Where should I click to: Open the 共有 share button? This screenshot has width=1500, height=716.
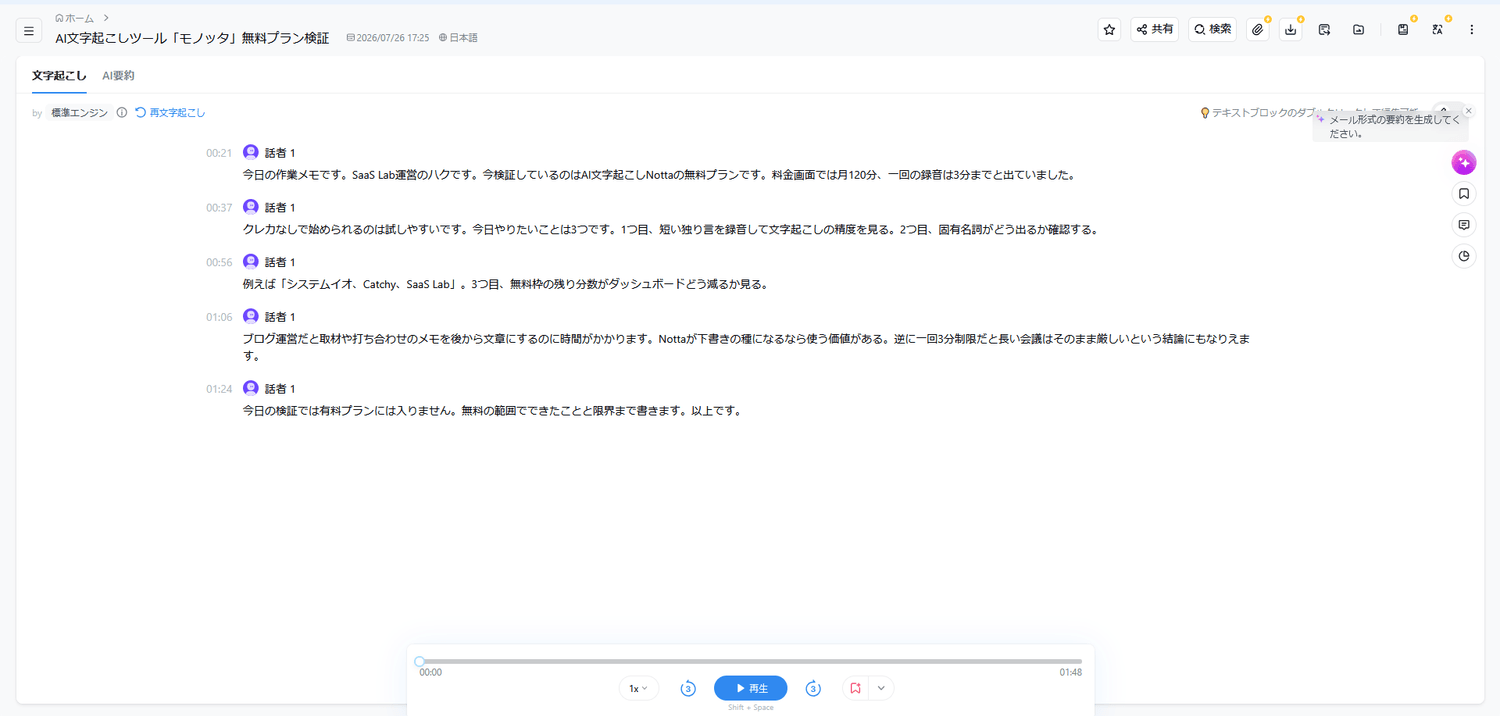1155,30
